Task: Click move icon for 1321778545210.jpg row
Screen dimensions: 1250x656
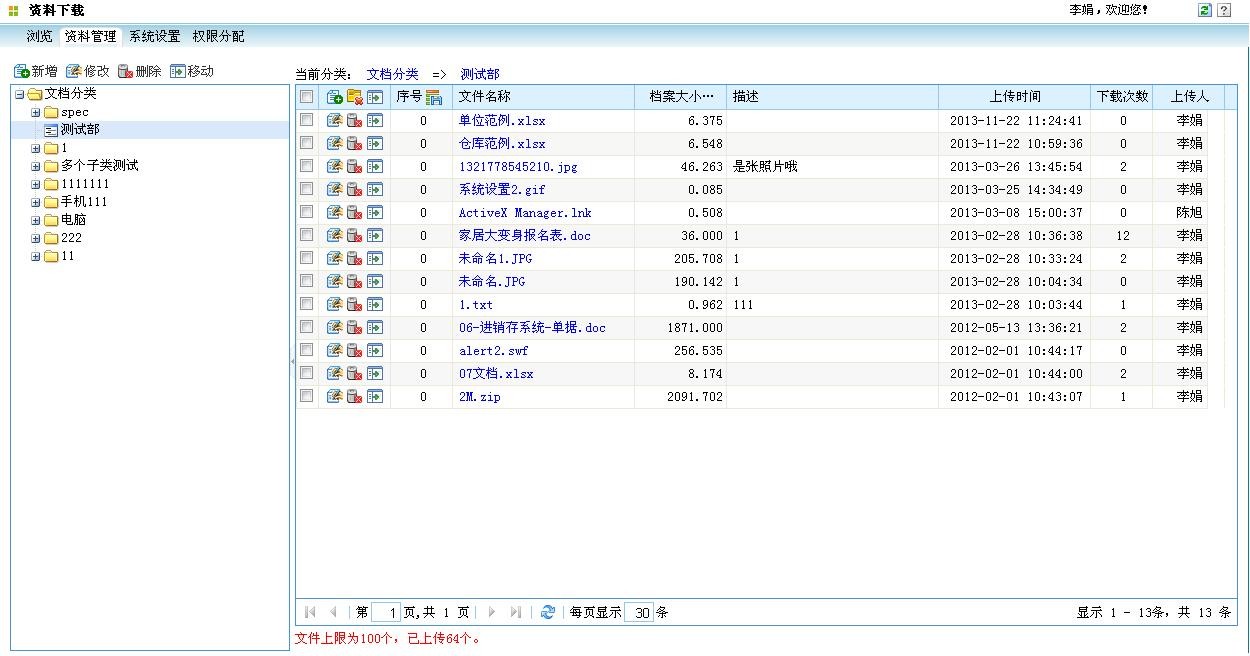Action: point(375,166)
